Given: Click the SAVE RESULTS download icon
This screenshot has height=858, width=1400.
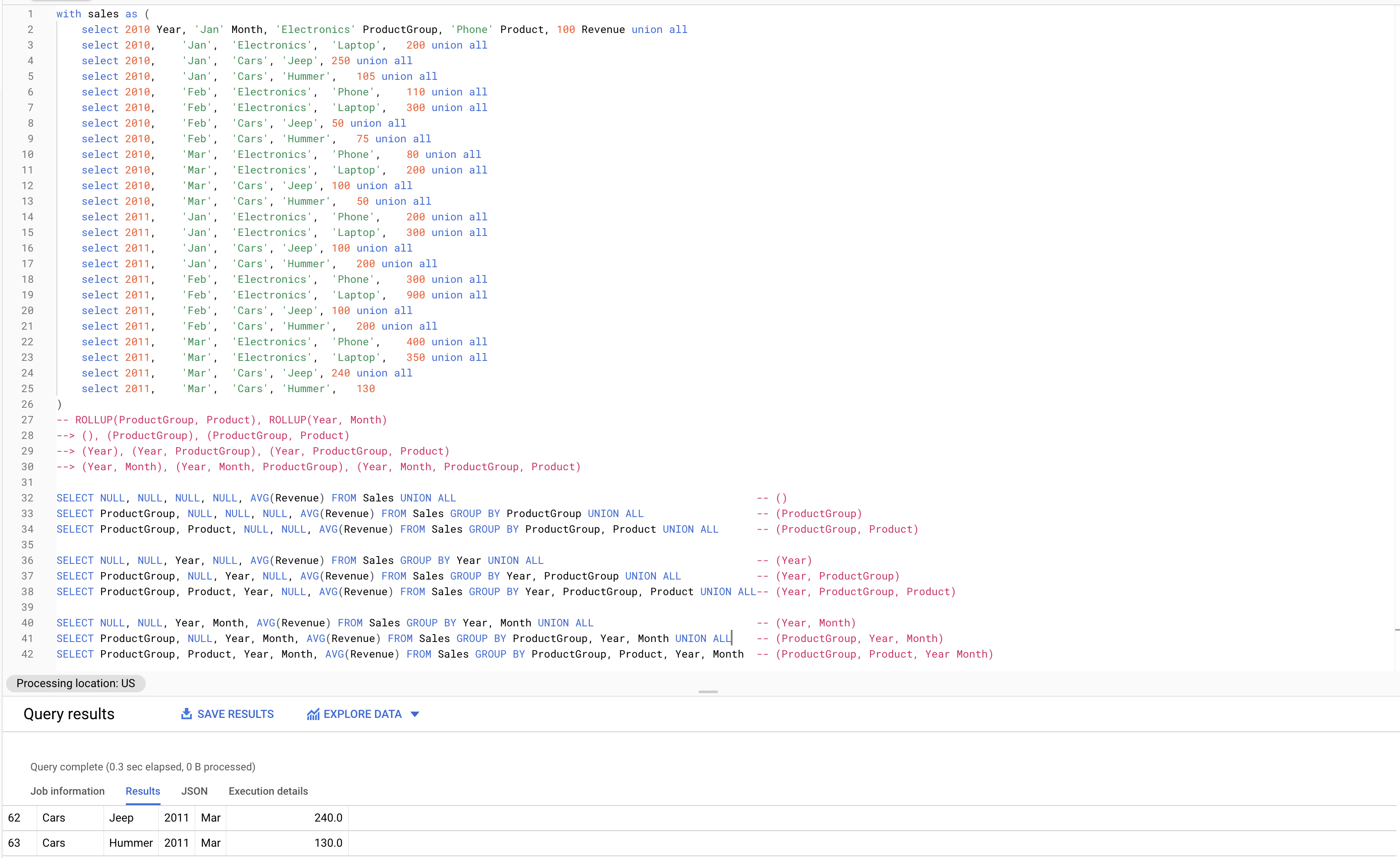Looking at the screenshot, I should (186, 714).
